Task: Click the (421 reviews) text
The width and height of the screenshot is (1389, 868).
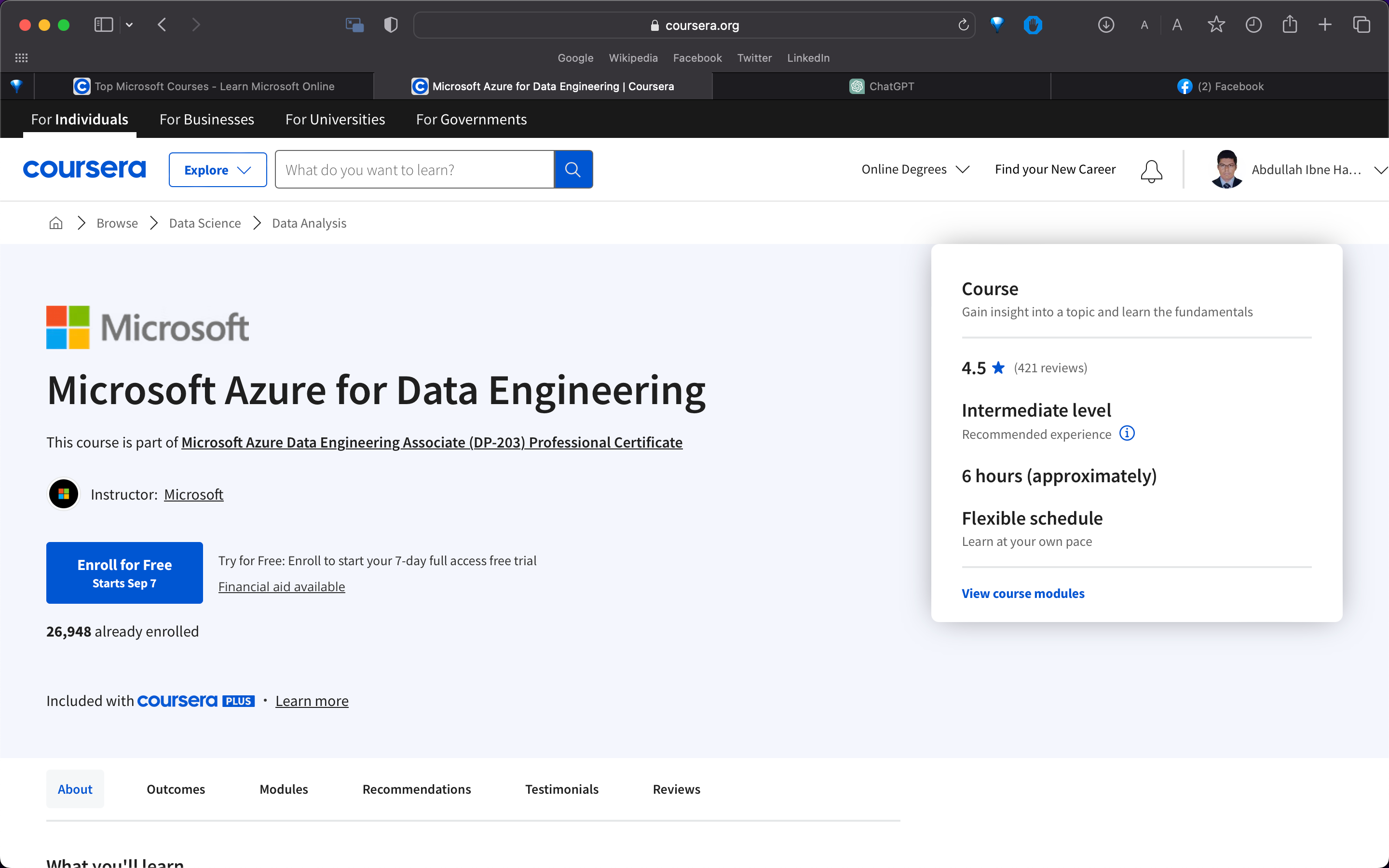Action: (x=1050, y=368)
